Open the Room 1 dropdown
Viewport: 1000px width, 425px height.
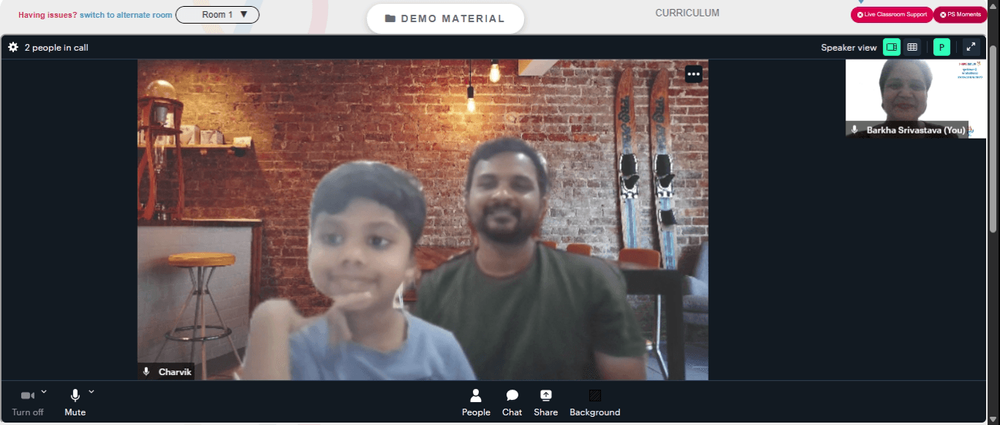217,15
